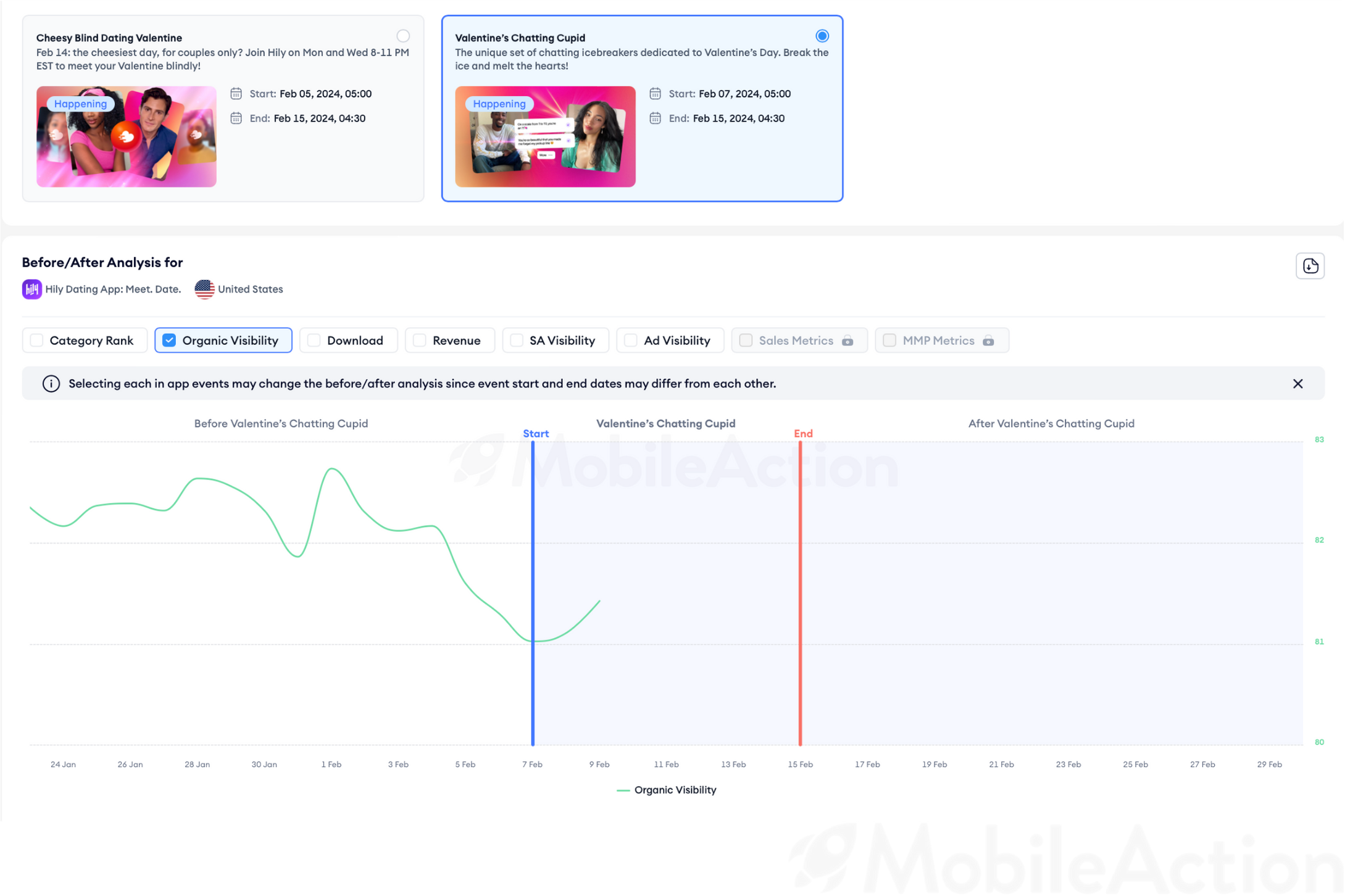The image size is (1345, 896).
Task: Select the Cheesy Blind Dating Valentine radio button
Action: (x=403, y=36)
